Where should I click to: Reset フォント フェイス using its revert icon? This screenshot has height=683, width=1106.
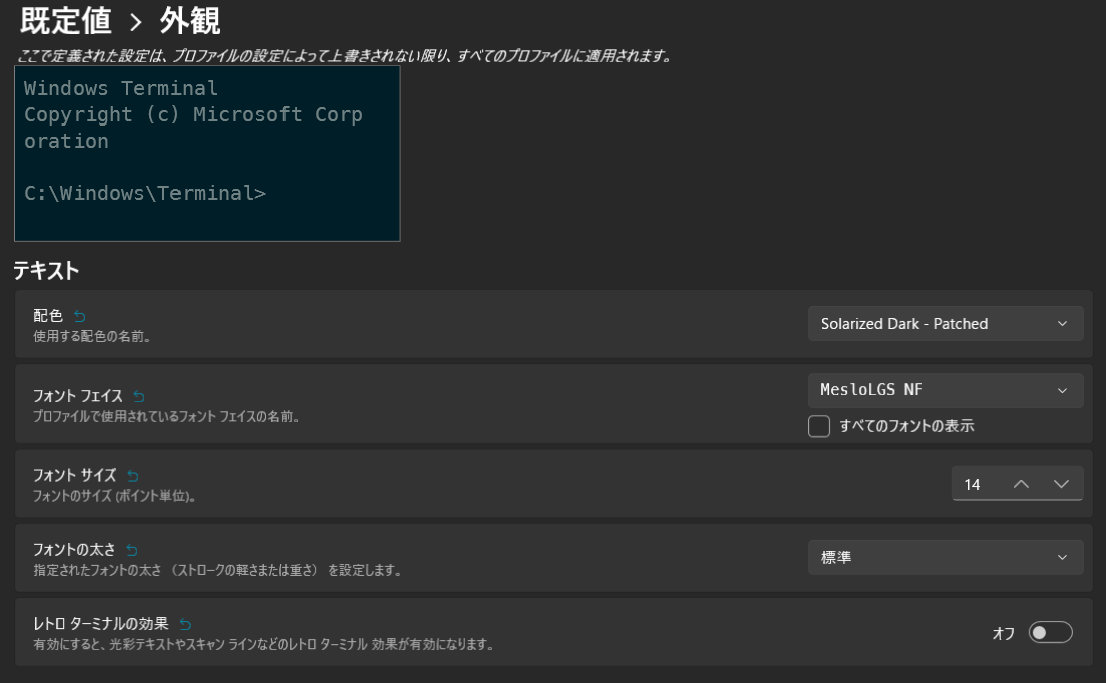(x=139, y=397)
